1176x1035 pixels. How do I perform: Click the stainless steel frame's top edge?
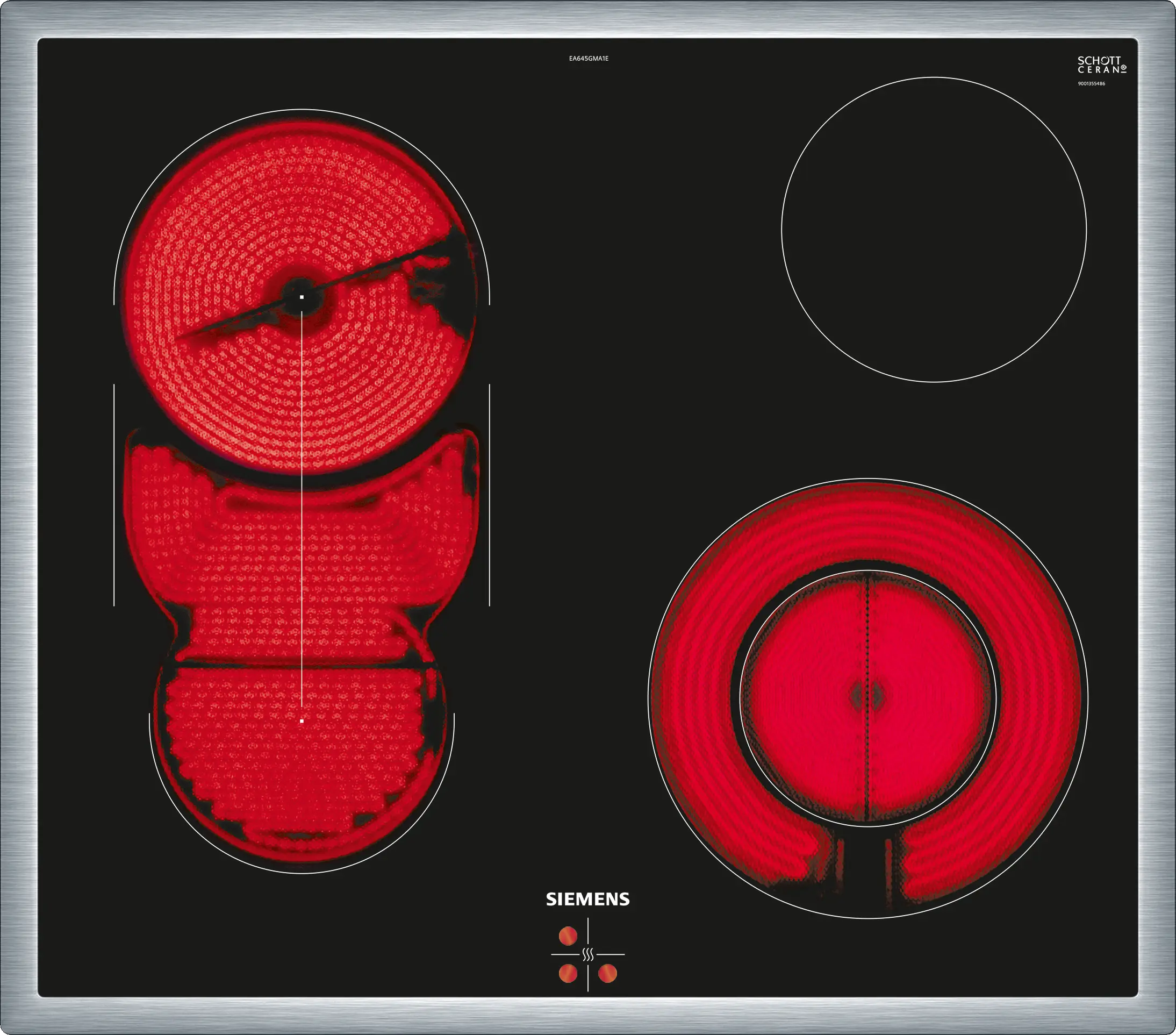[588, 20]
